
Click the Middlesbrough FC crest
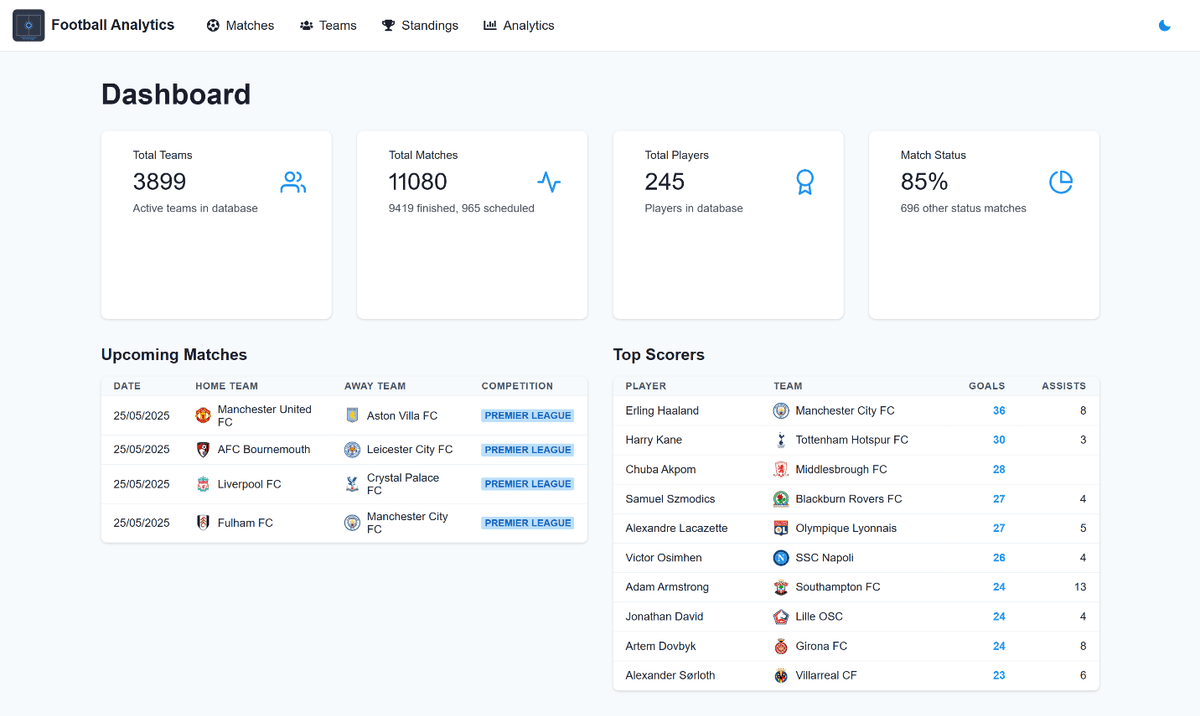pyautogui.click(x=781, y=469)
